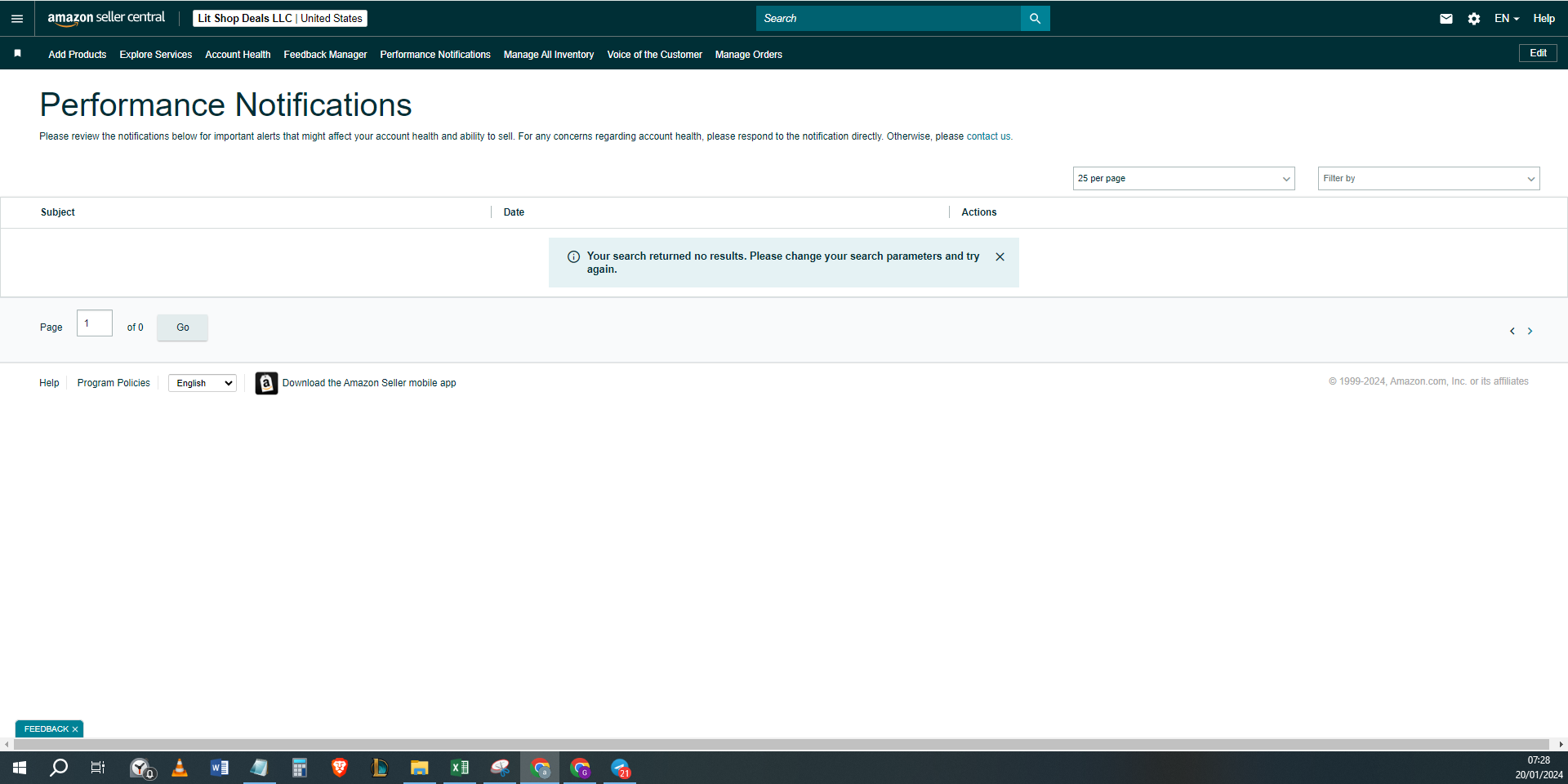
Task: Click the Help link in header
Action: tap(1543, 18)
